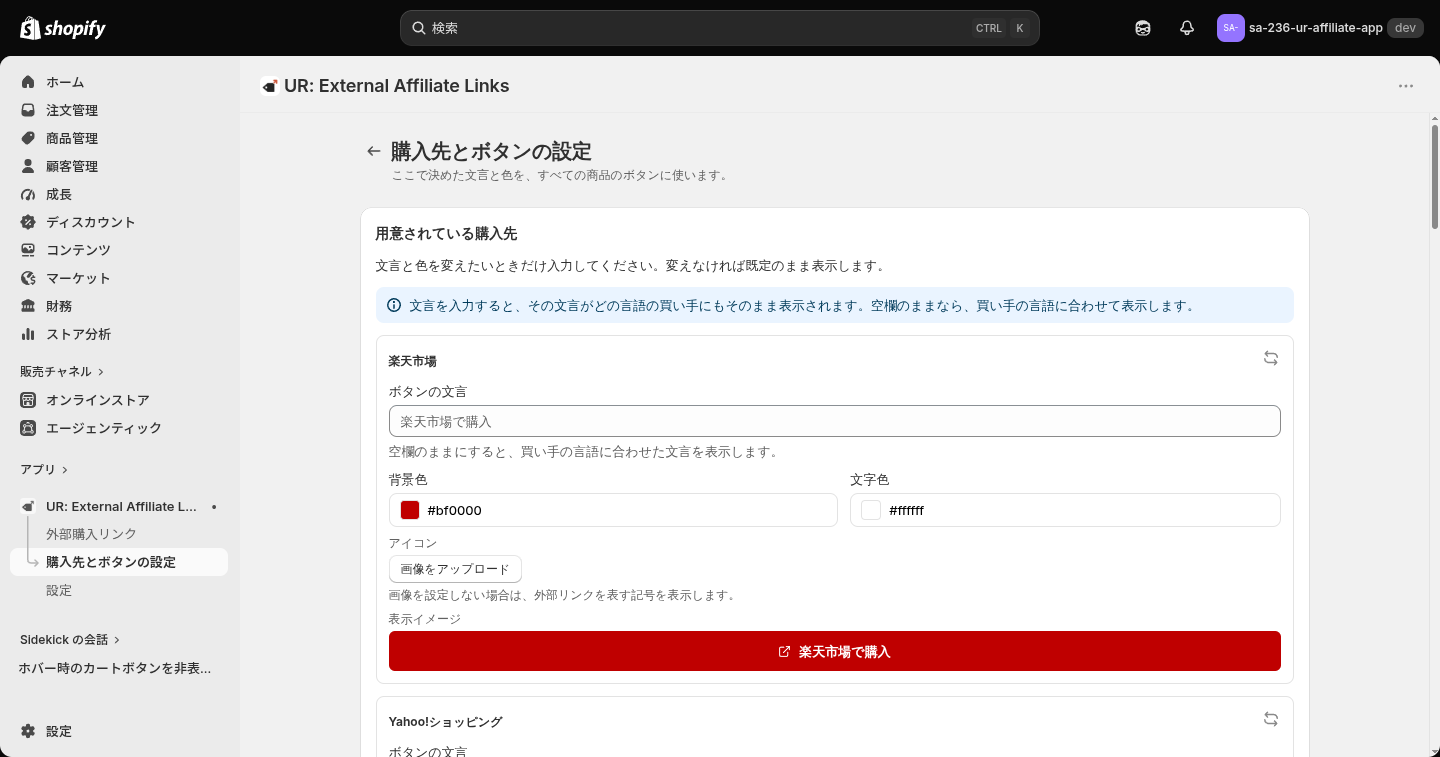Click the 楽天市場 section heading
1440x757 pixels.
413,361
